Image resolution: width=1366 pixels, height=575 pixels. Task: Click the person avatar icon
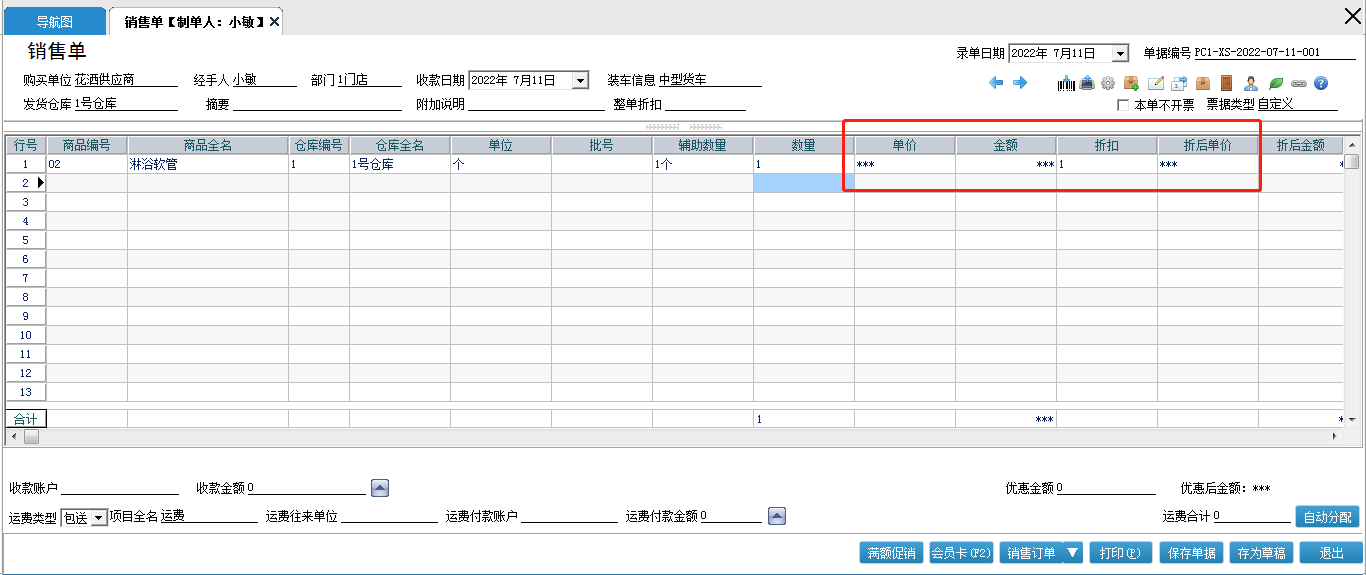tap(1251, 84)
